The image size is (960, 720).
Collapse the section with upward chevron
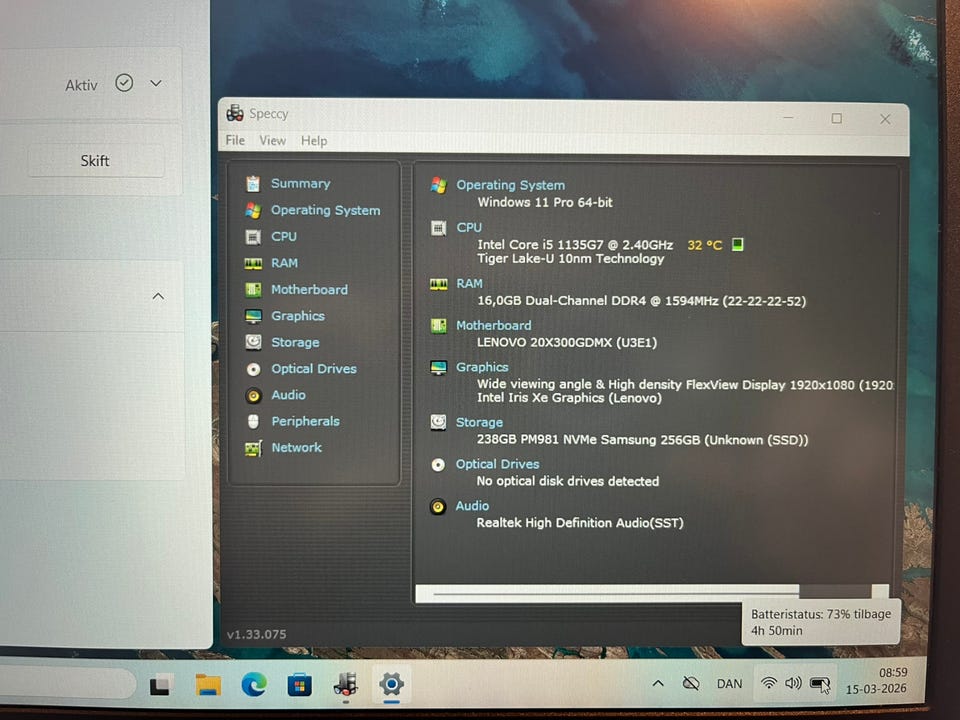click(x=158, y=296)
